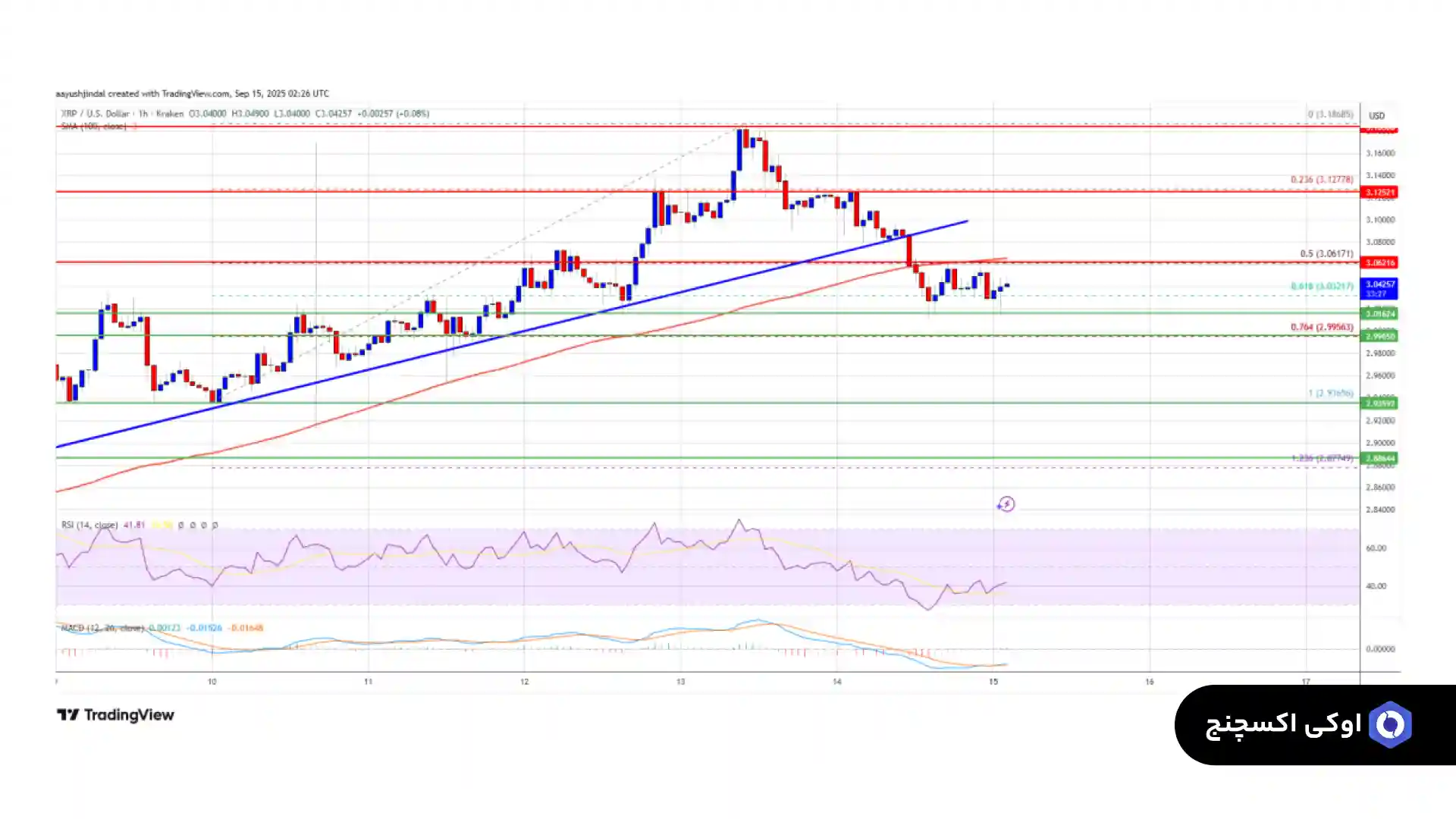1456x819 pixels.
Task: Click the TradingView.com attribution text
Action: pyautogui.click(x=196, y=94)
